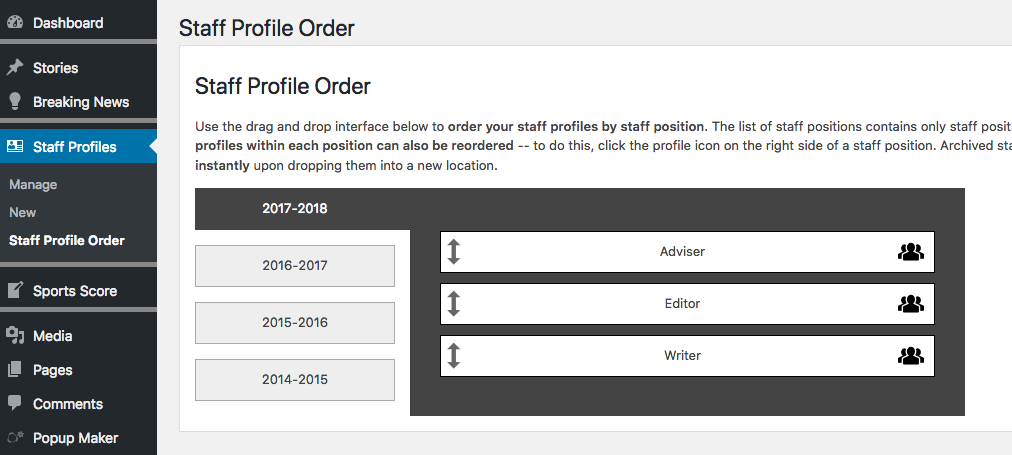Click the Adviser row reorder arrow icon
This screenshot has height=455, width=1012.
[x=454, y=252]
